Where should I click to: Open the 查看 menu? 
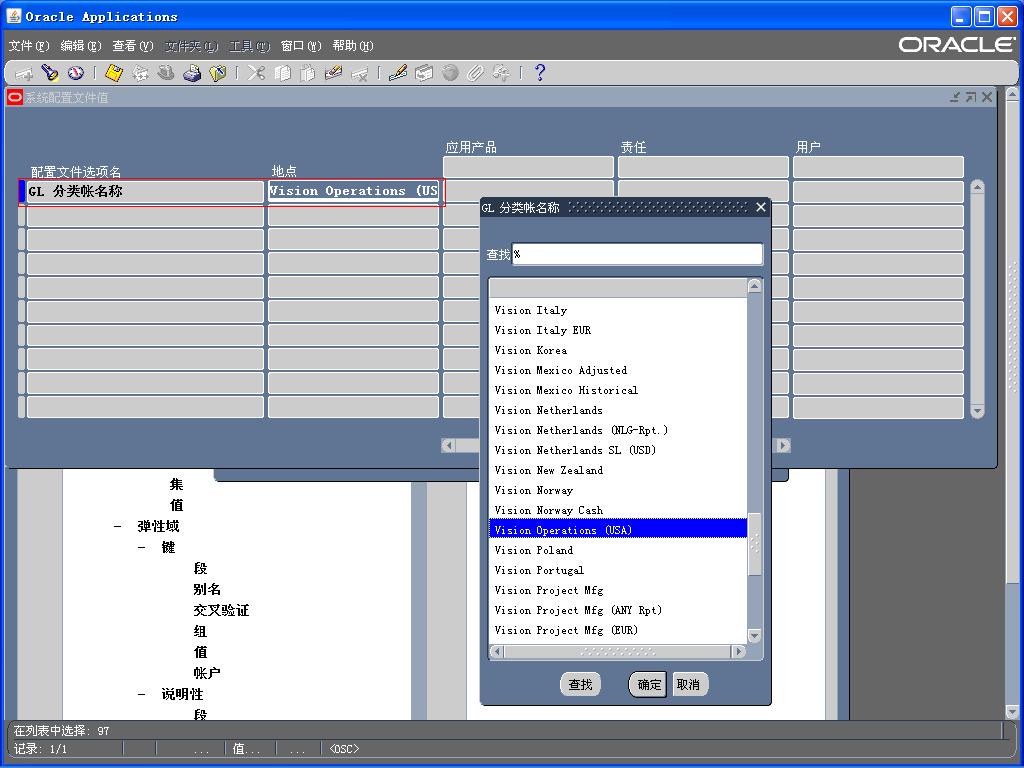tap(133, 46)
